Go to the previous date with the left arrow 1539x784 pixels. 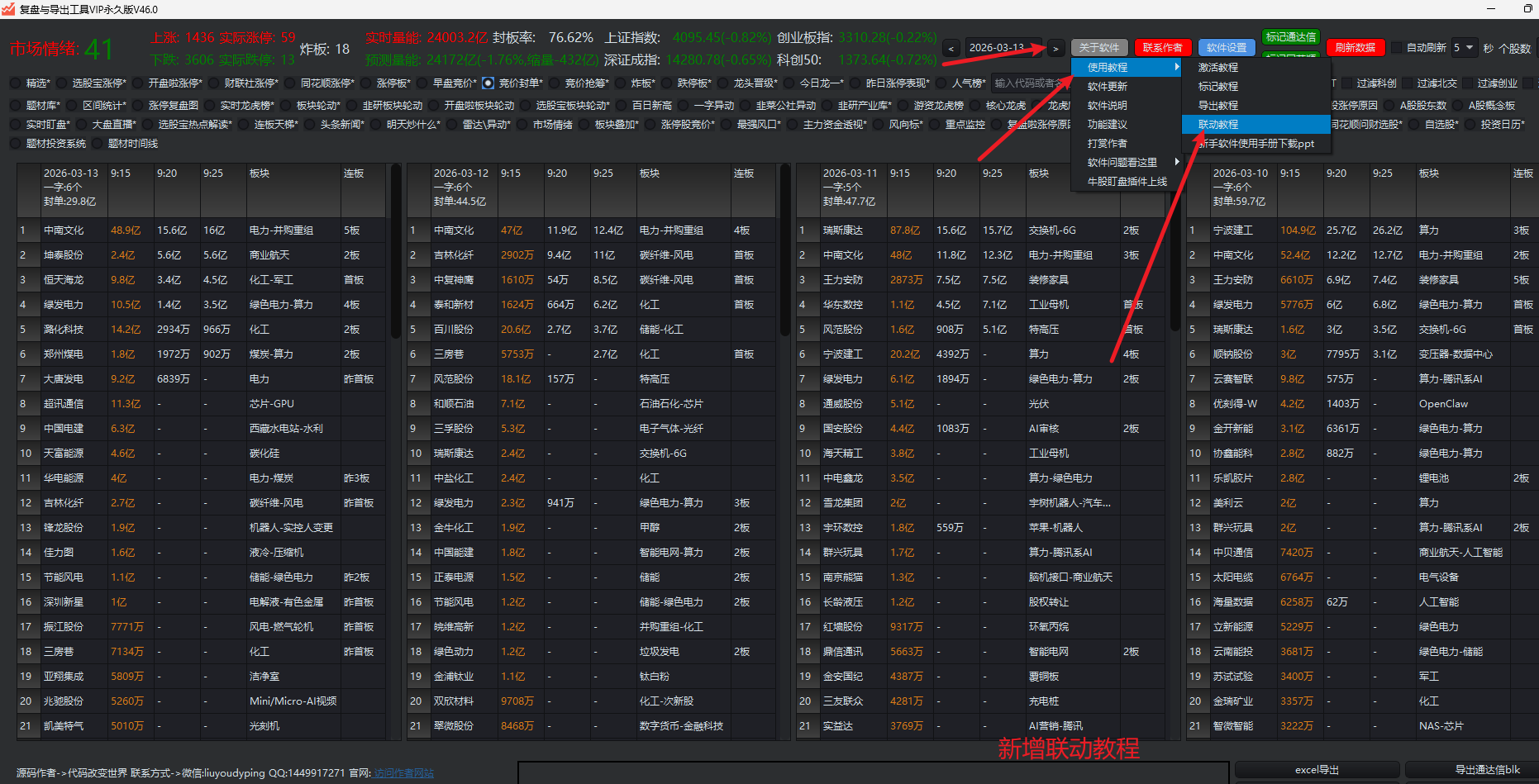click(951, 49)
